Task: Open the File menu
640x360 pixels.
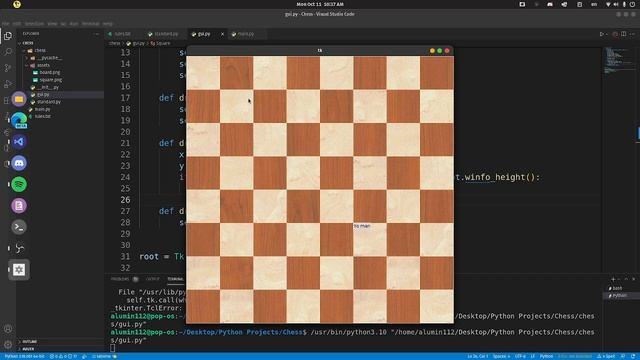Action: point(6,24)
